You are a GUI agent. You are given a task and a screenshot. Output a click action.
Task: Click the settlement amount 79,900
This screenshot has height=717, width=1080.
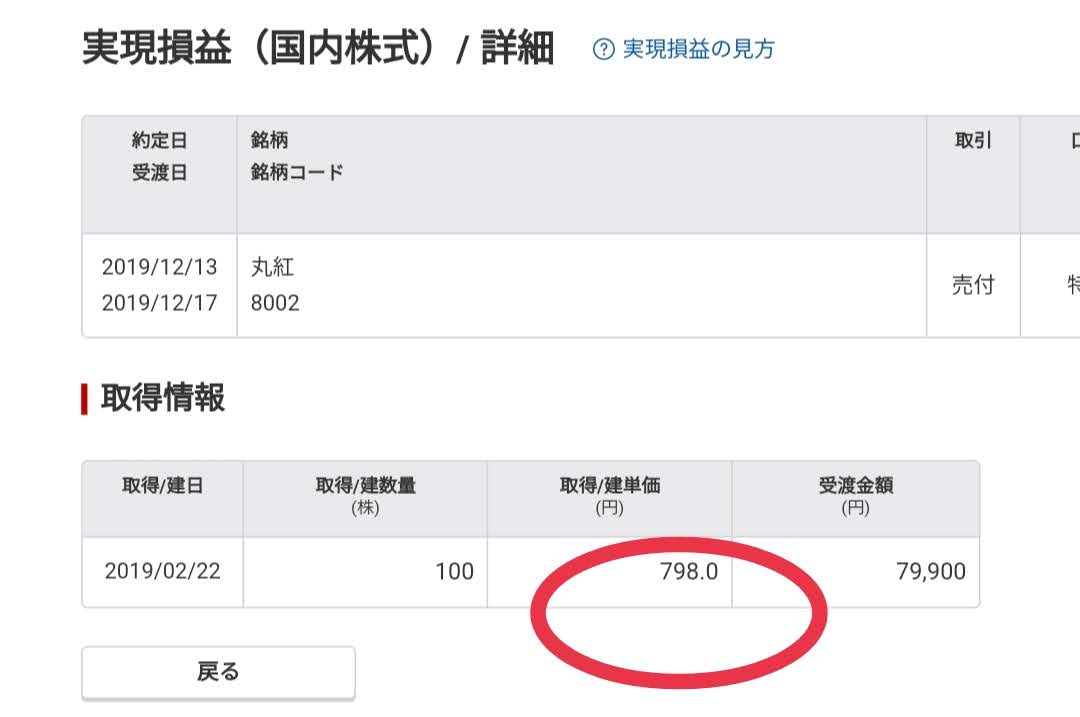(x=931, y=572)
